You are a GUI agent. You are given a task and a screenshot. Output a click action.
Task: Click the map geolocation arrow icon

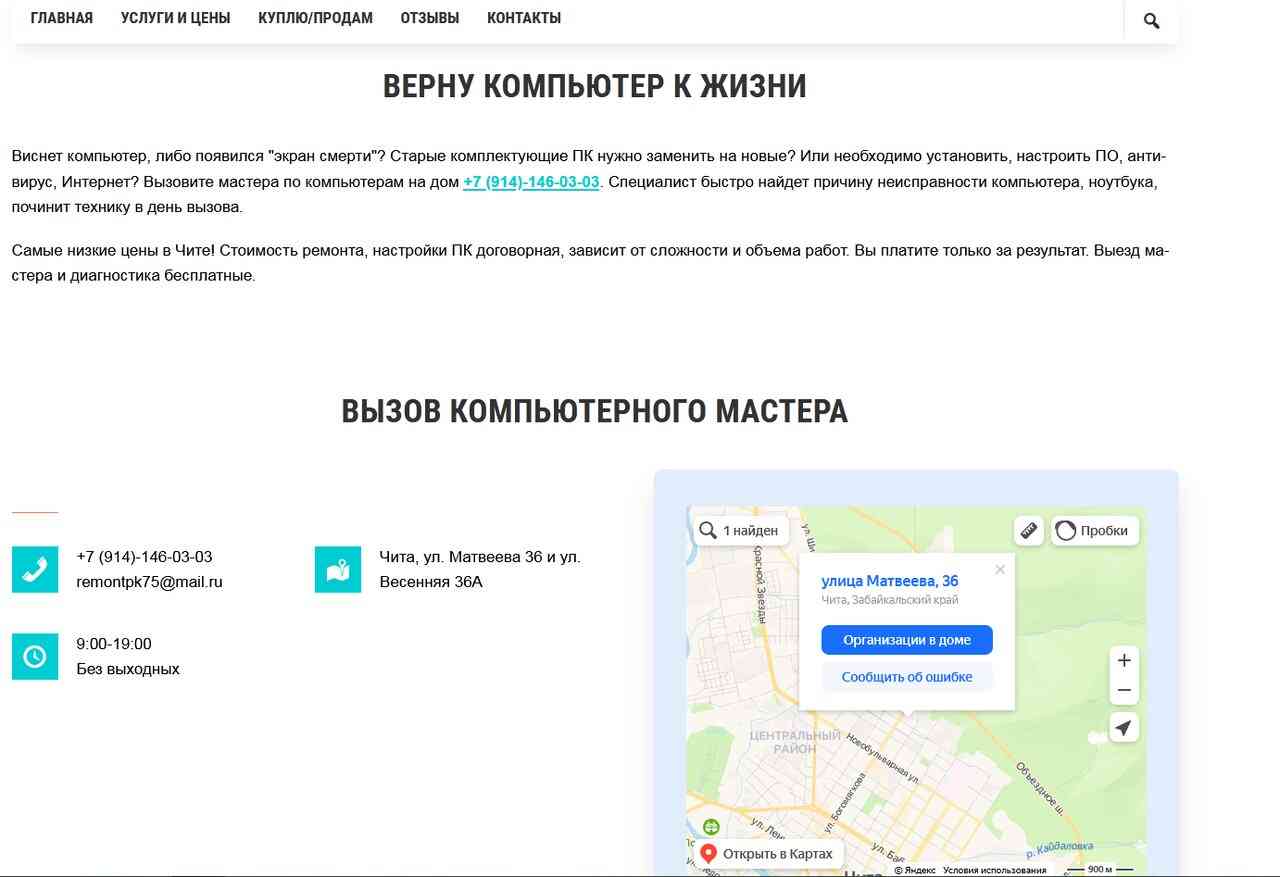coord(1124,728)
